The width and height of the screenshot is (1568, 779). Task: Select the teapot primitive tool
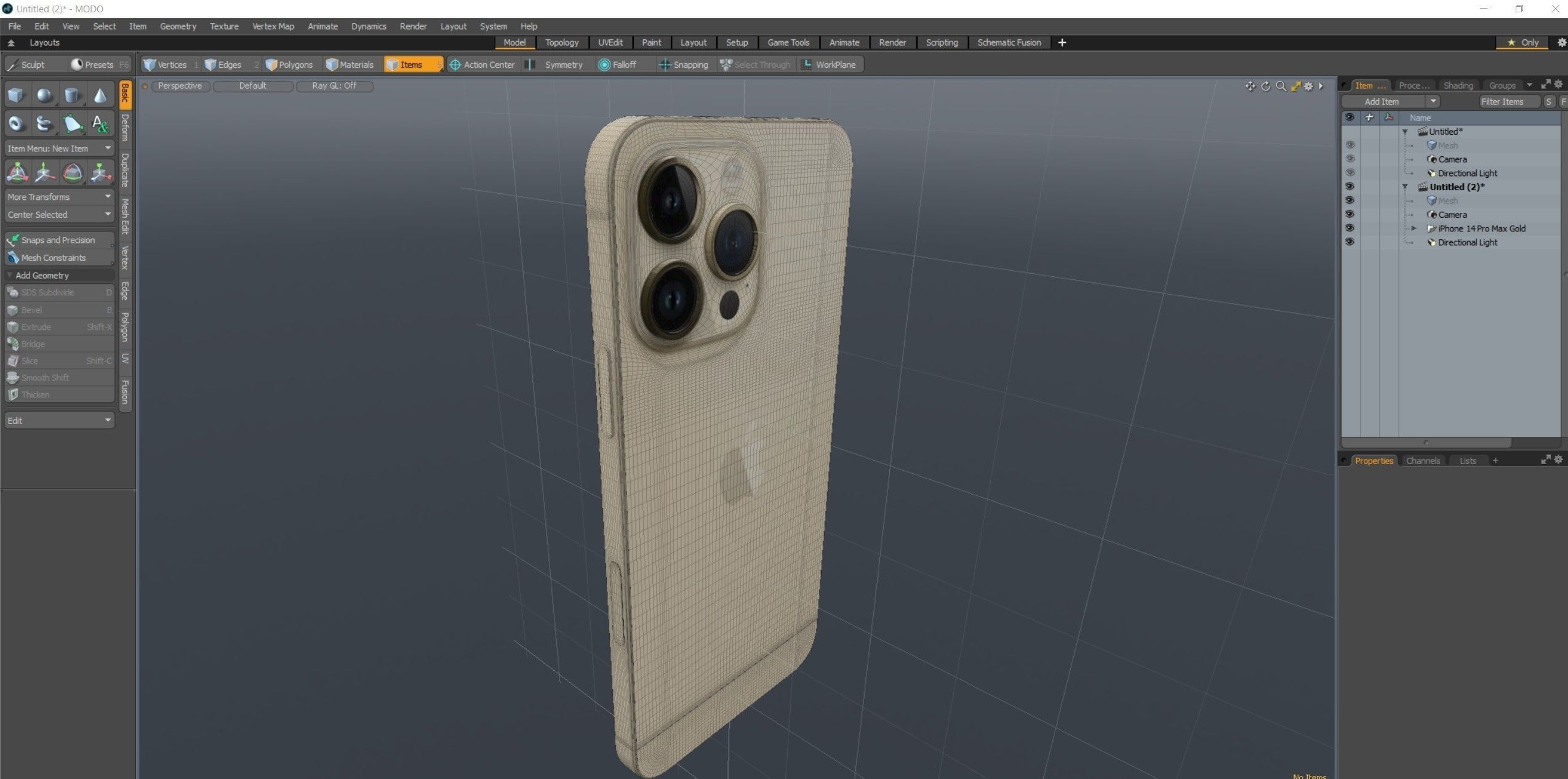coord(44,124)
